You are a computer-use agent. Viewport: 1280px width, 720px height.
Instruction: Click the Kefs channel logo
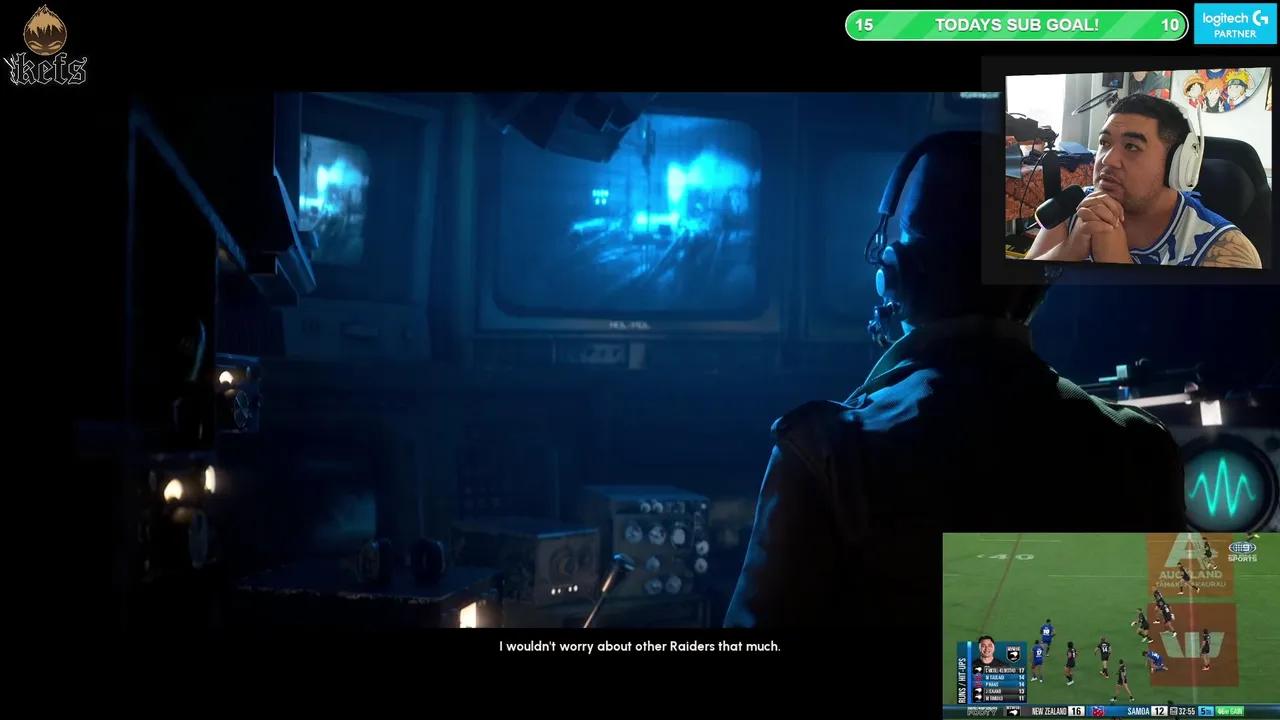pyautogui.click(x=46, y=46)
